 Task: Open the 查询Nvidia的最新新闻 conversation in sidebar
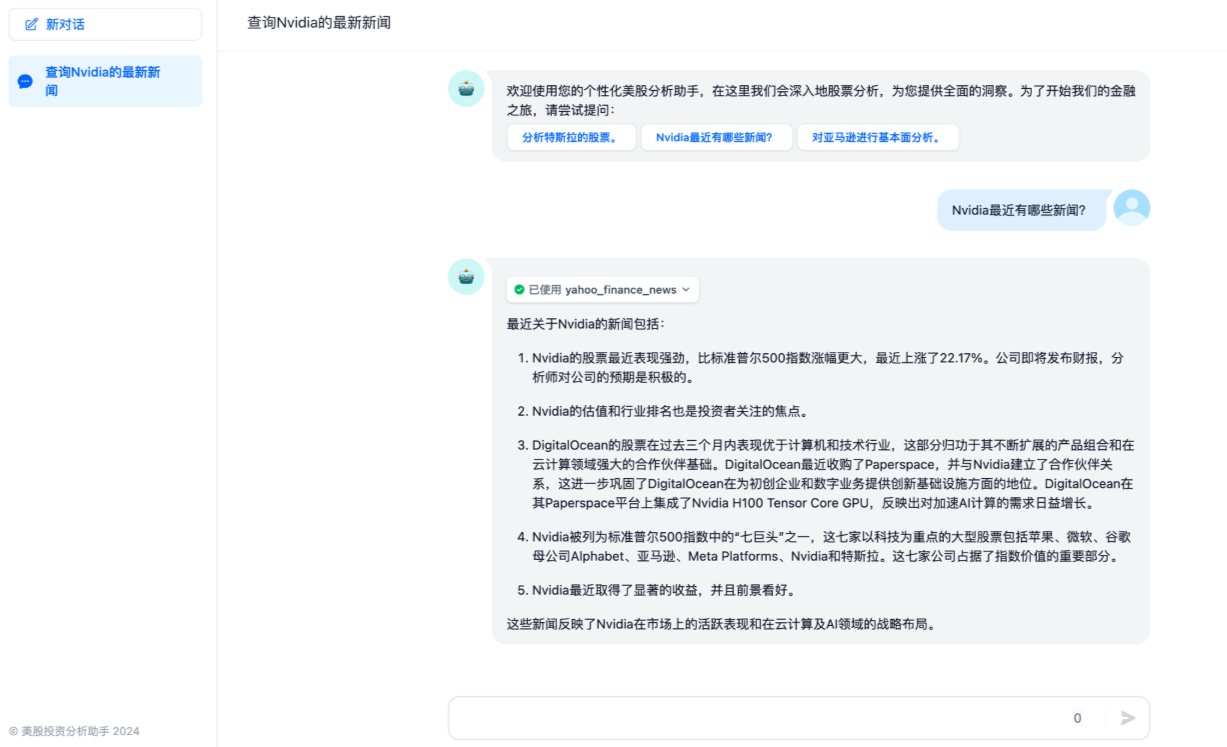coord(105,81)
